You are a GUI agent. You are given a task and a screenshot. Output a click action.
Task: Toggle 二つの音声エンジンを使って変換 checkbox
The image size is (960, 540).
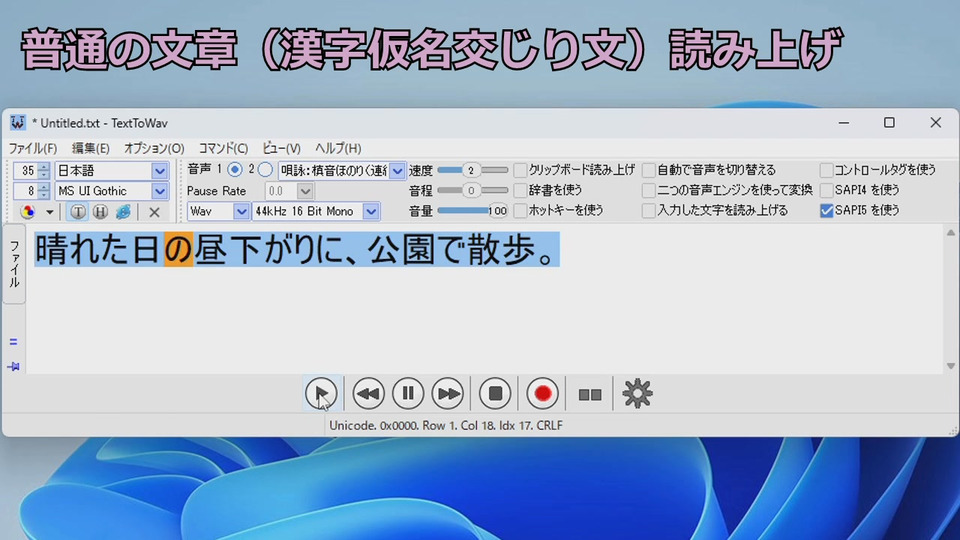coord(648,190)
